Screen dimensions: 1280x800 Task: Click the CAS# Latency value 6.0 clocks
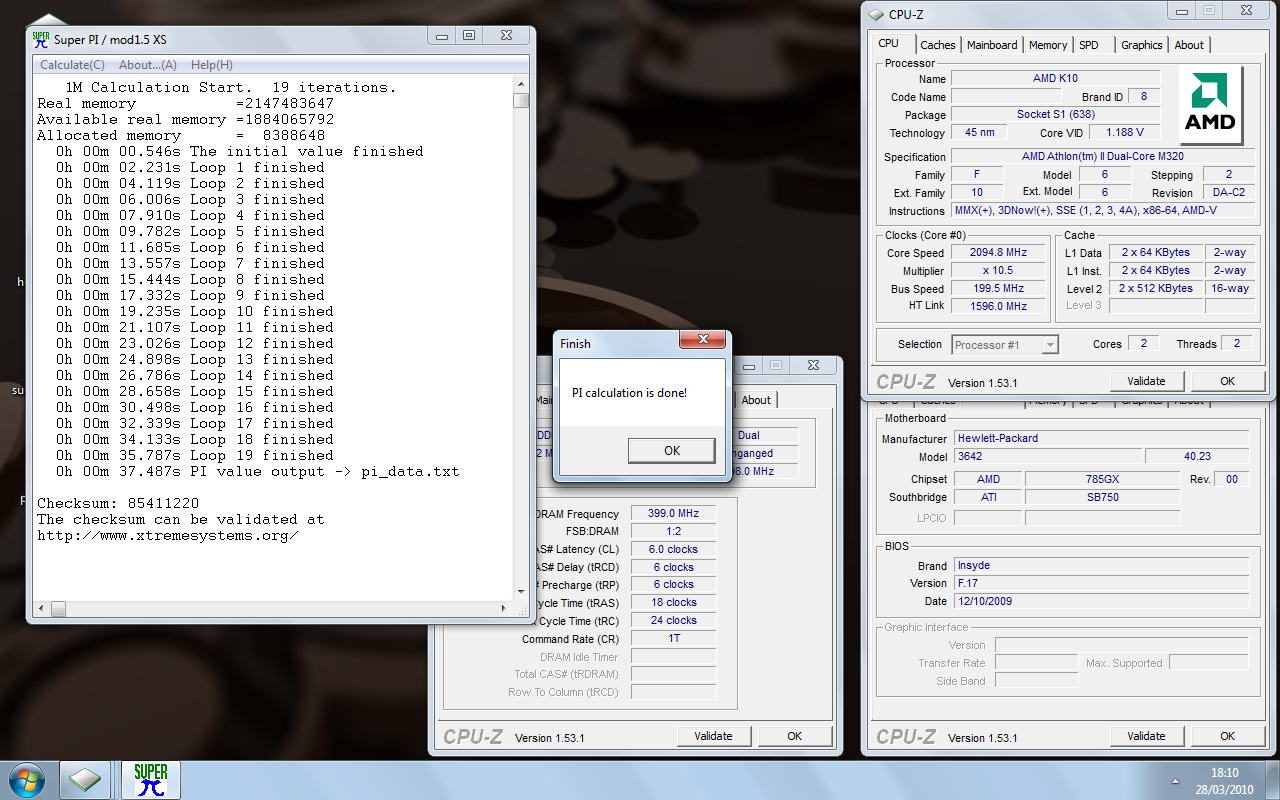673,549
